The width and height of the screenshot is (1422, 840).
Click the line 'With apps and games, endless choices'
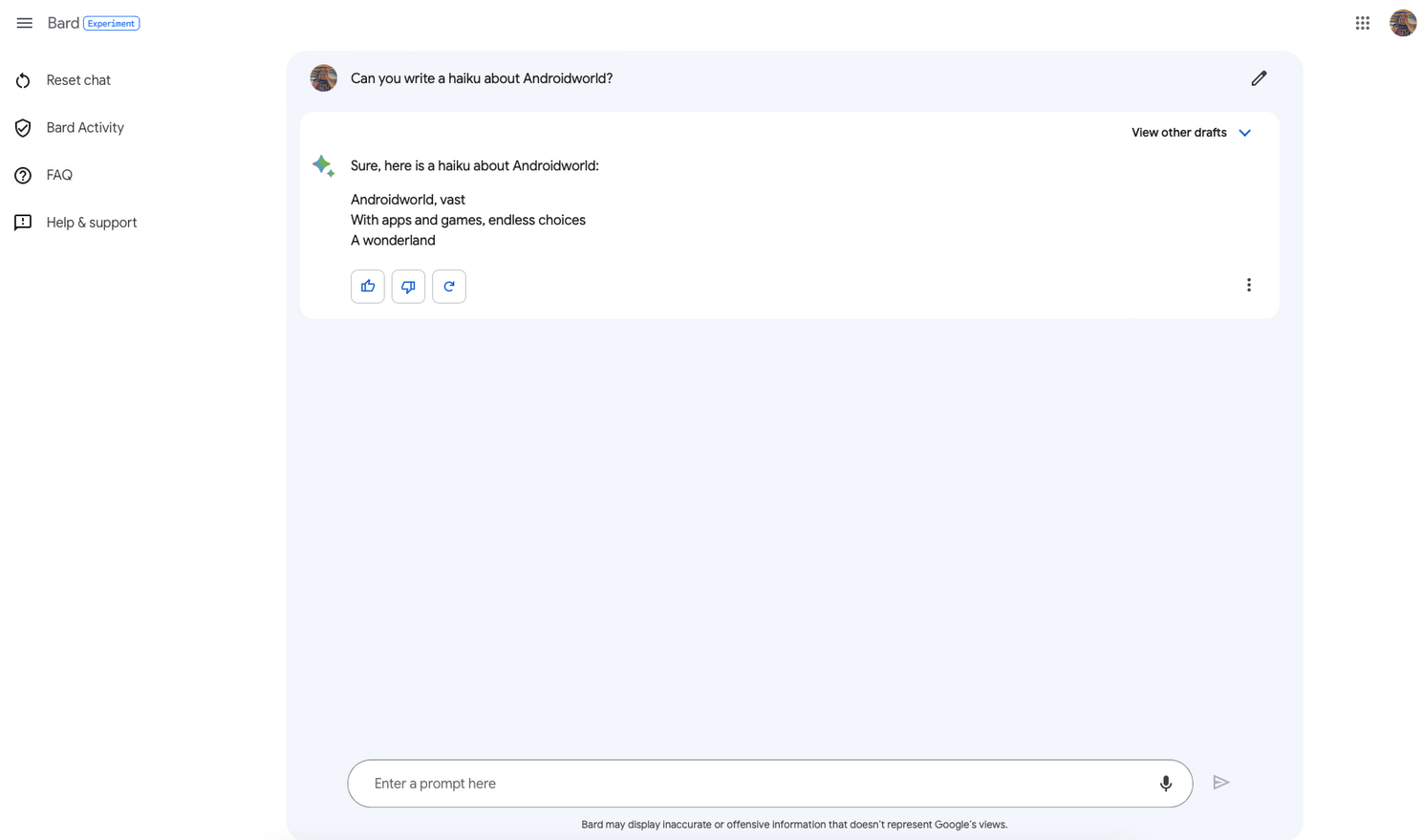468,220
